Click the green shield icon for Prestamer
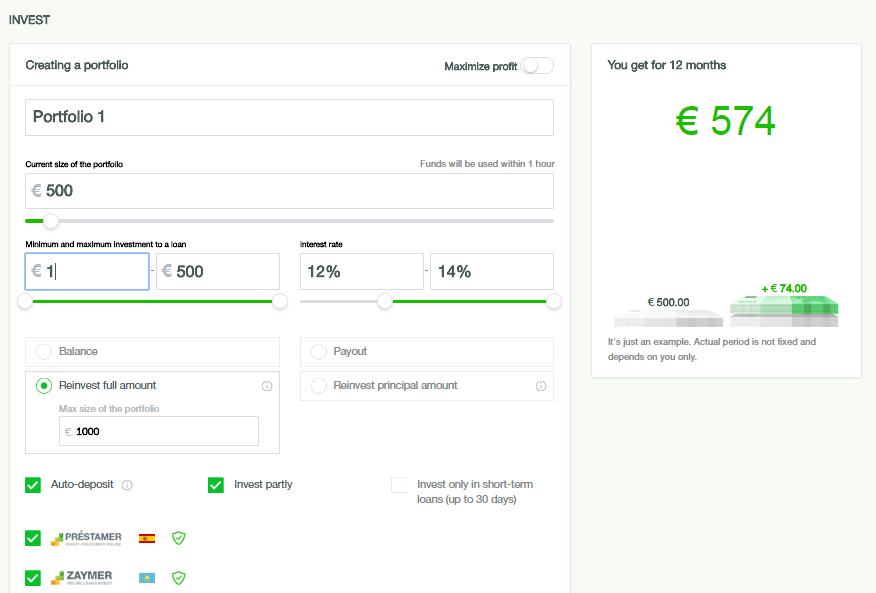Image resolution: width=876 pixels, height=593 pixels. point(179,538)
